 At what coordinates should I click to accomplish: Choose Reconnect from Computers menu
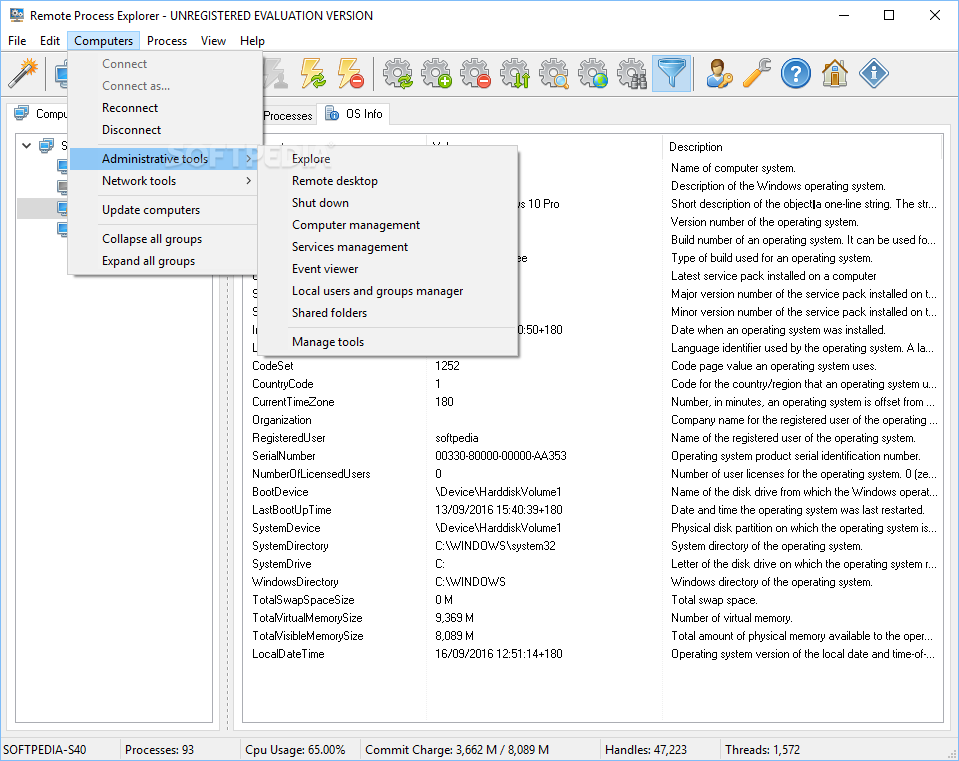click(163, 108)
